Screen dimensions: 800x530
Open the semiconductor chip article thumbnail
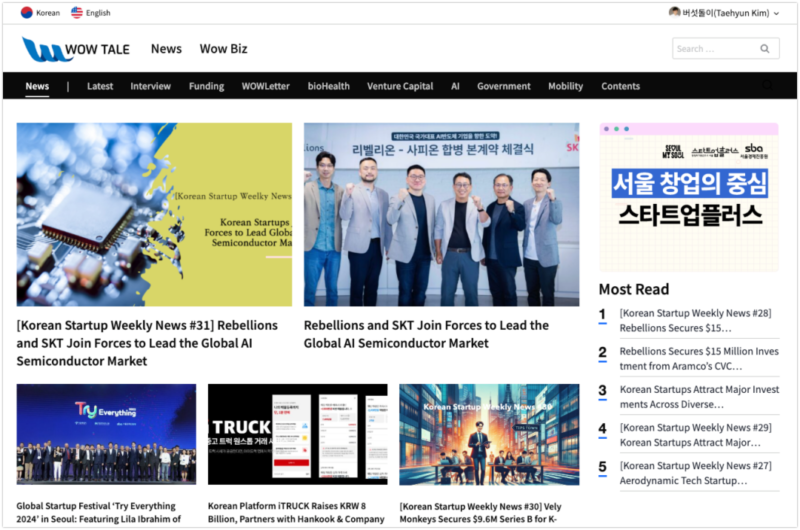[154, 214]
